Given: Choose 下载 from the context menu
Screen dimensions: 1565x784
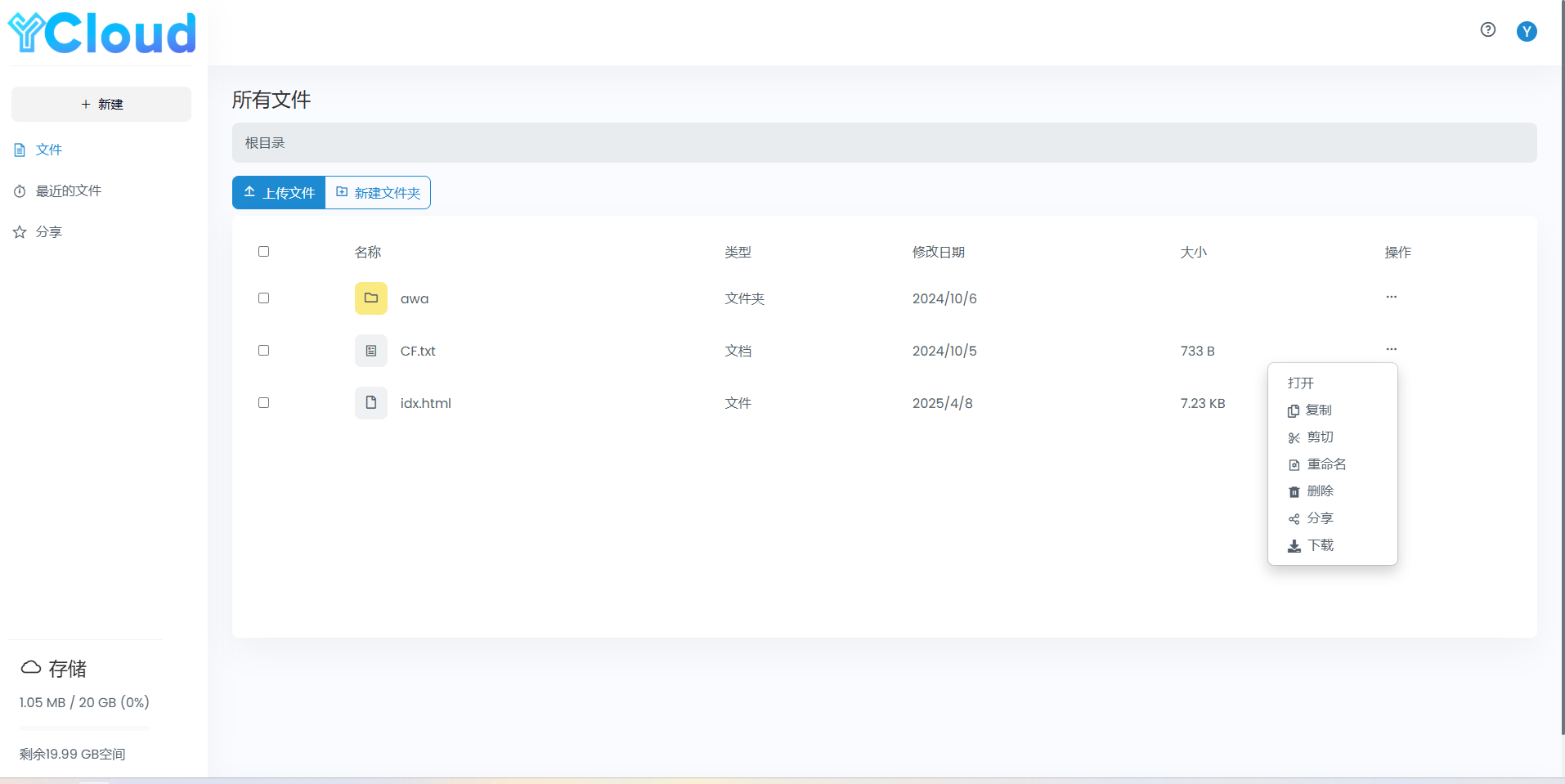Looking at the screenshot, I should coord(1319,545).
